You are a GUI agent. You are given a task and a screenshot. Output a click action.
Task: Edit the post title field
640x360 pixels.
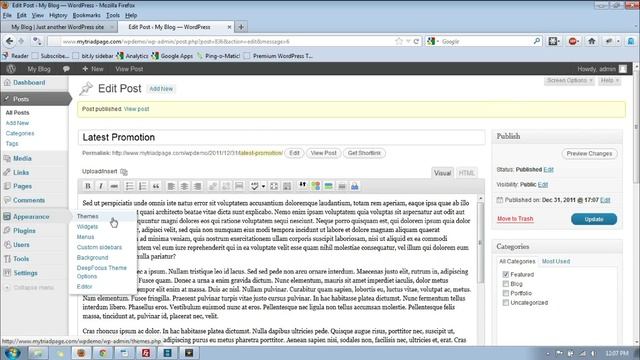[281, 137]
